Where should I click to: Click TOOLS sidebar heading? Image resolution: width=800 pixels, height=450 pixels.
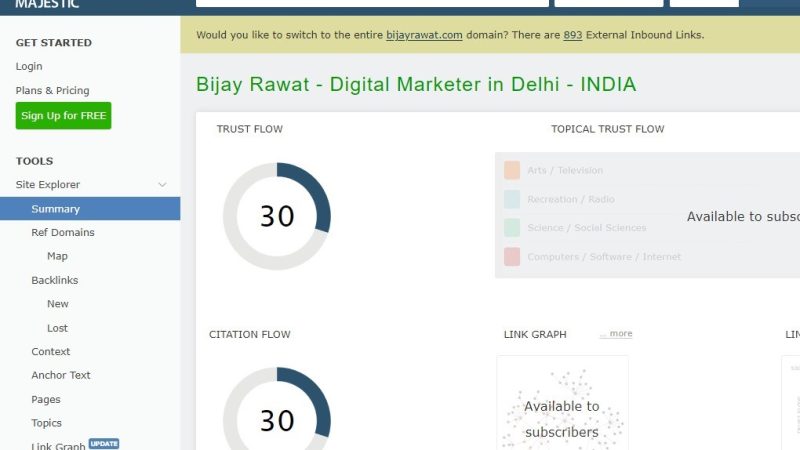pos(34,161)
